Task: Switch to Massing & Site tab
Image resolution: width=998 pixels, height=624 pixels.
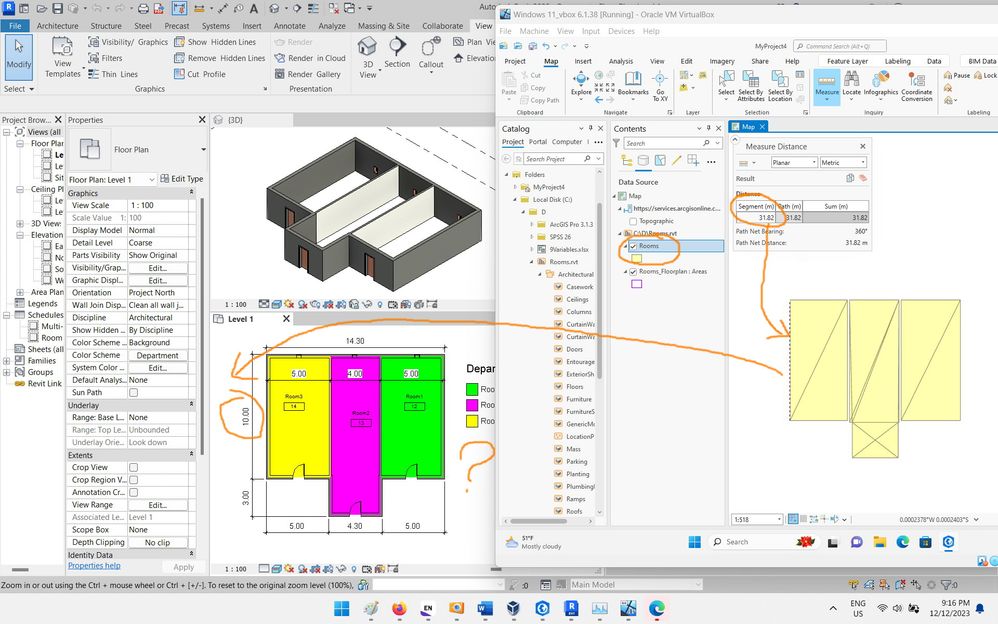Action: (x=383, y=26)
